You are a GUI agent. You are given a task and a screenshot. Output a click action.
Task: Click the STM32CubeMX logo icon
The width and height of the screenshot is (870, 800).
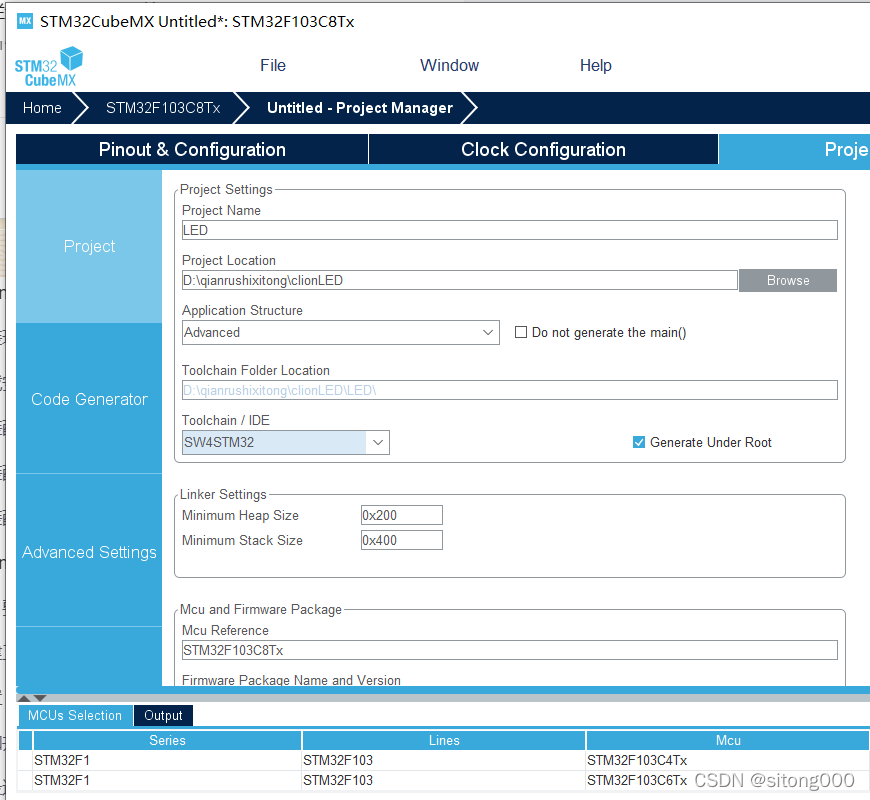tap(49, 67)
